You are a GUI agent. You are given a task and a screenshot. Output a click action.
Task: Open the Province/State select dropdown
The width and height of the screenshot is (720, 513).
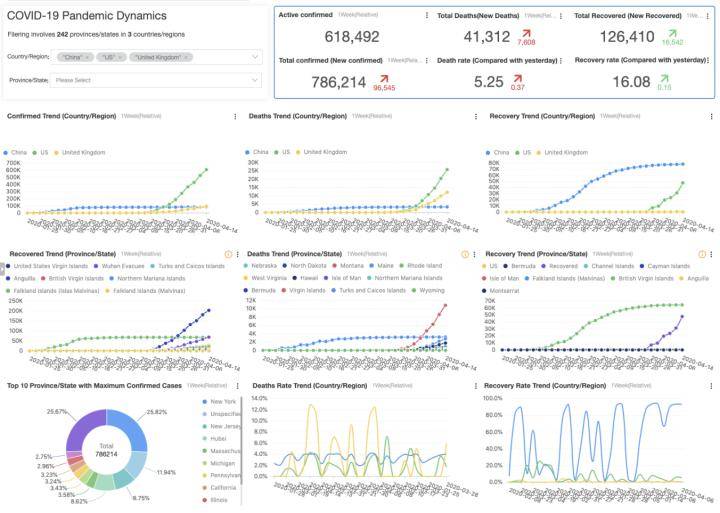pyautogui.click(x=155, y=79)
